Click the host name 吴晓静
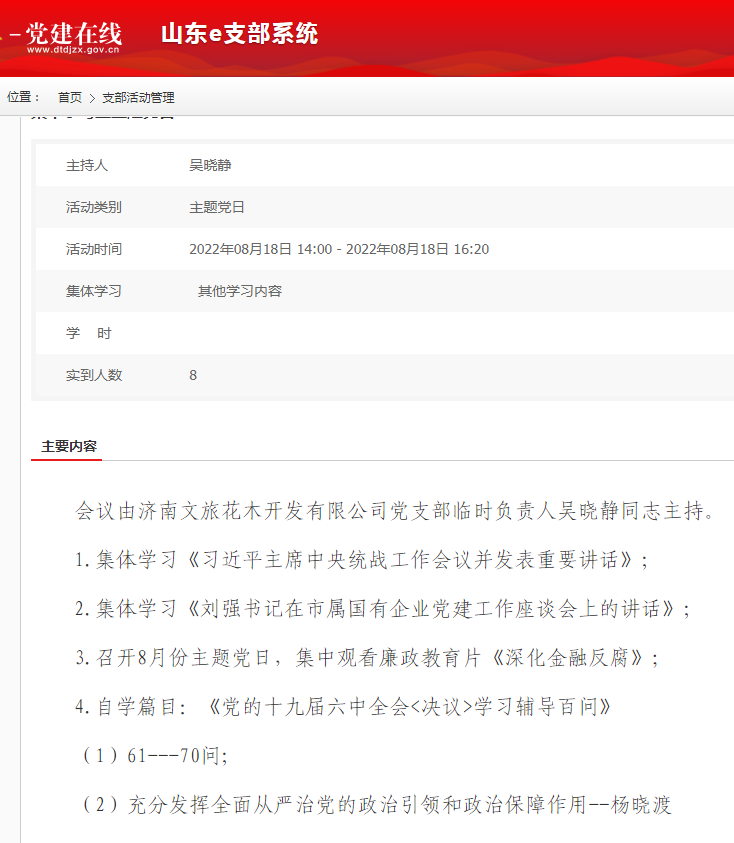Image resolution: width=734 pixels, height=843 pixels. 210,165
